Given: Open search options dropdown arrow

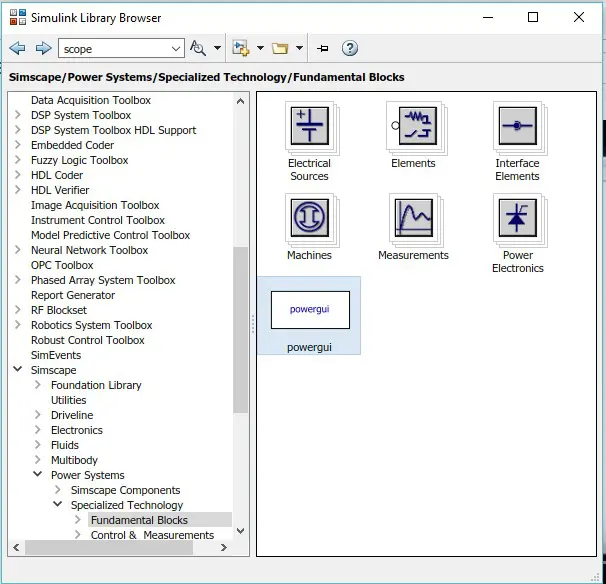Looking at the screenshot, I should pos(218,48).
